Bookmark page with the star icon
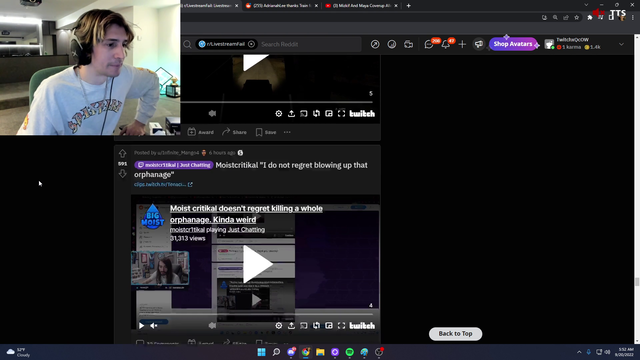Viewport: 640px width, 360px height. 576,18
